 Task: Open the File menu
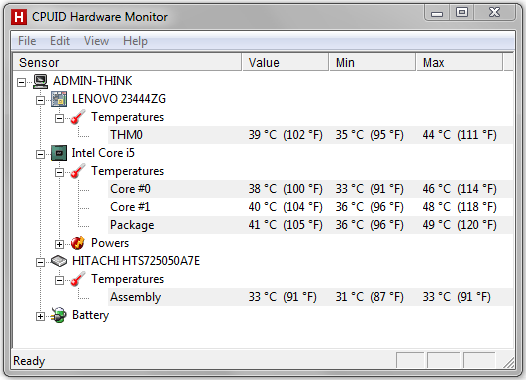click(27, 41)
